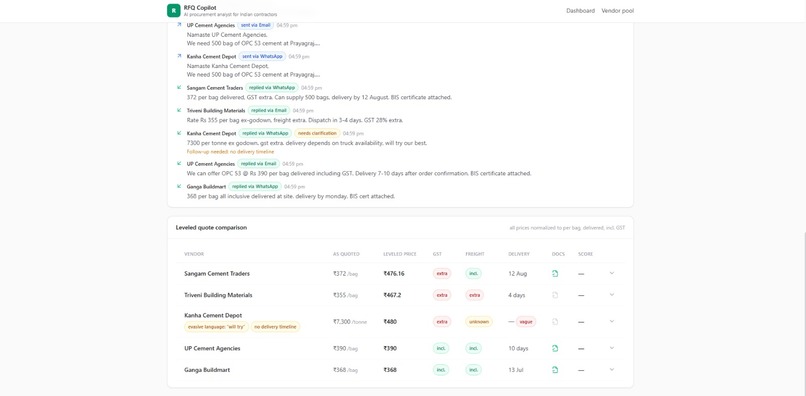This screenshot has width=806, height=396.
Task: Open Ganga Buildmart document icon
Action: pyautogui.click(x=555, y=370)
